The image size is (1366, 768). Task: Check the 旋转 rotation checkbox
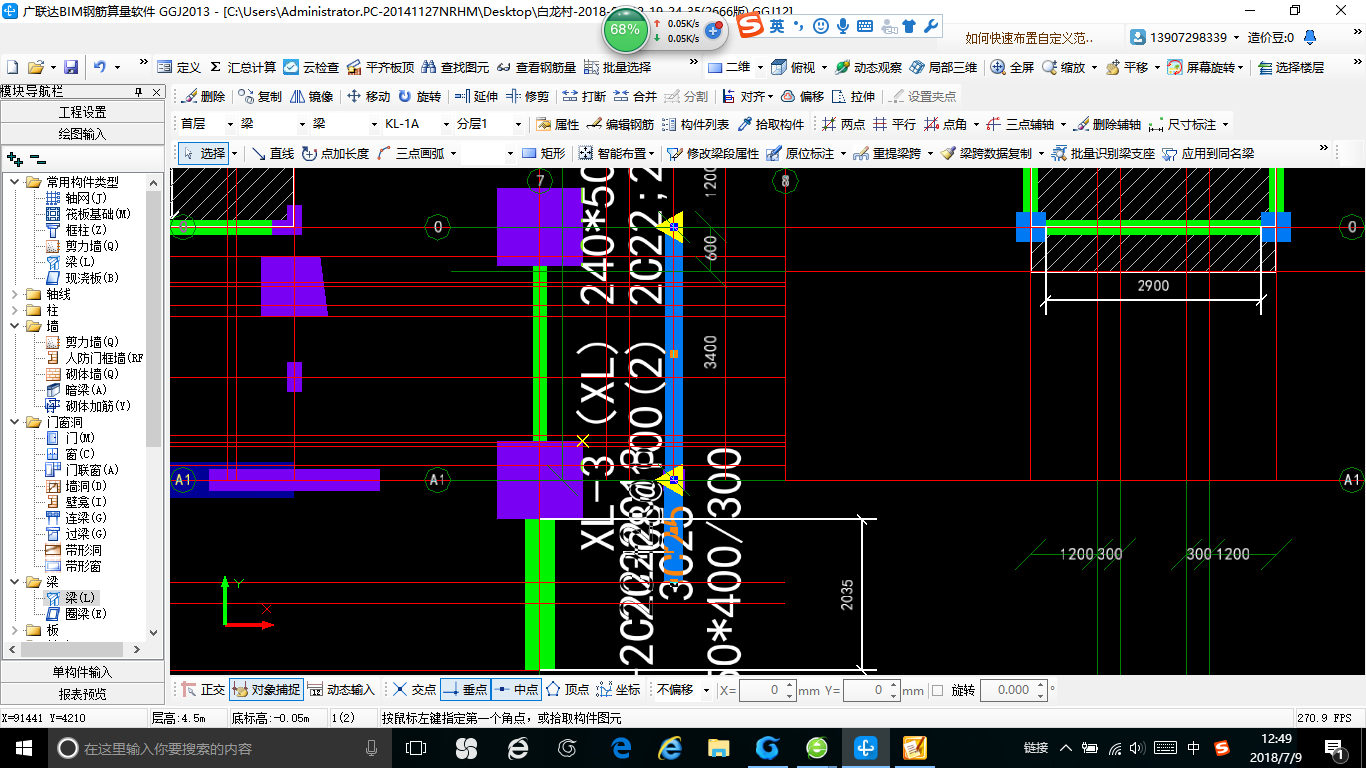pyautogui.click(x=937, y=690)
